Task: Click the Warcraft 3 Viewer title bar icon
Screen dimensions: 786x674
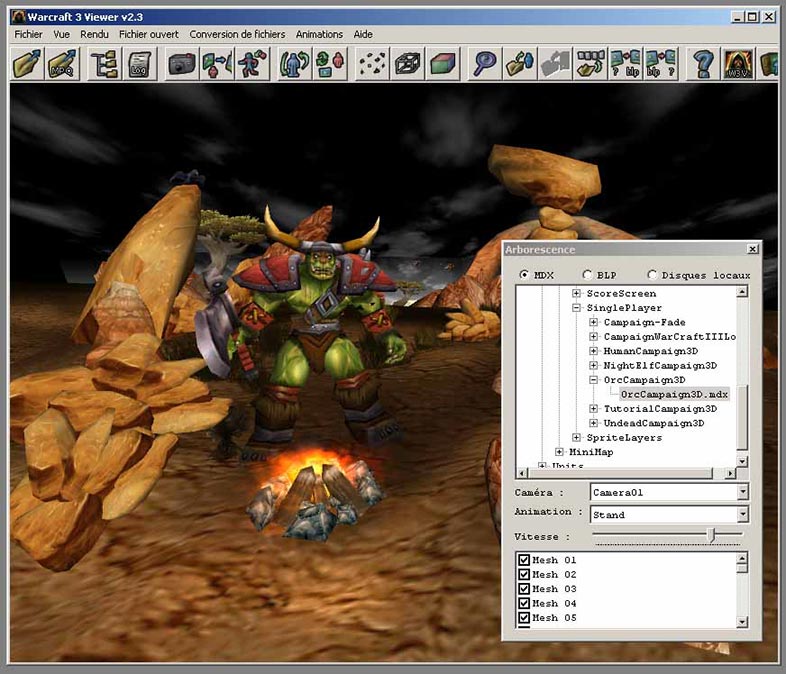Action: (x=19, y=17)
